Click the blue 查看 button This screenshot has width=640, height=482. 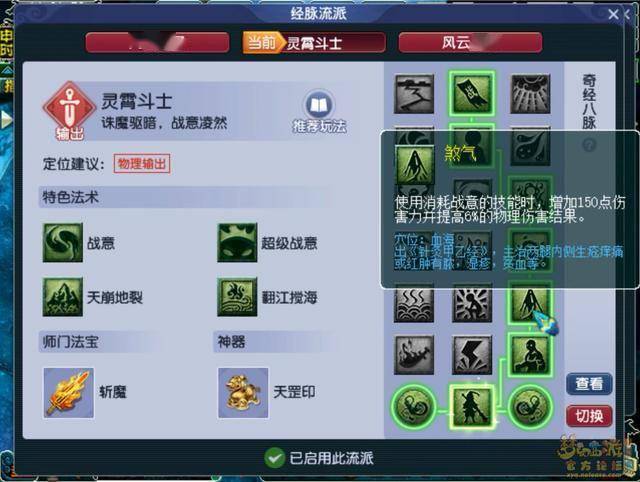point(589,384)
